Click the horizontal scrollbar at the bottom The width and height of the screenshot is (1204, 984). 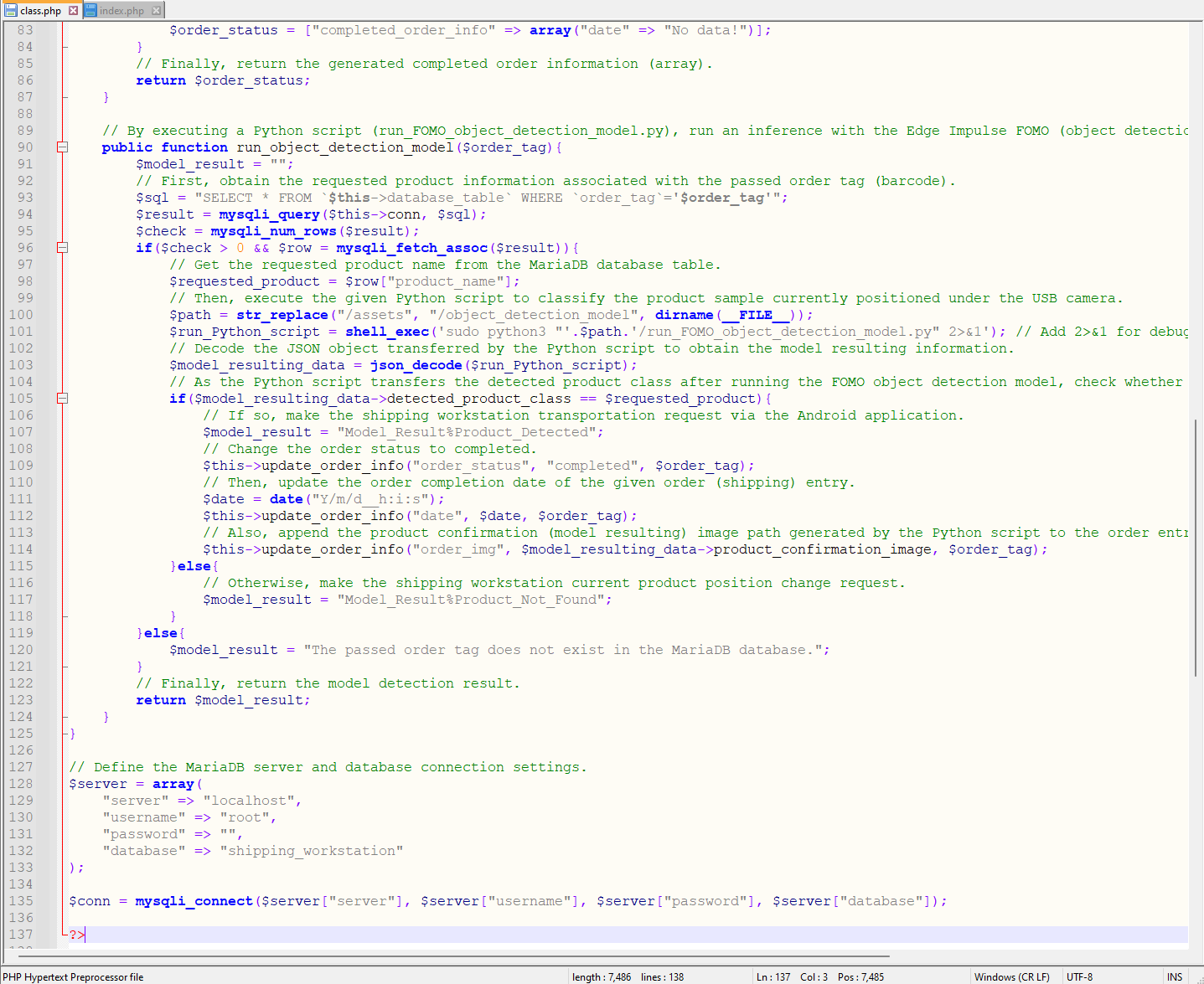452,955
